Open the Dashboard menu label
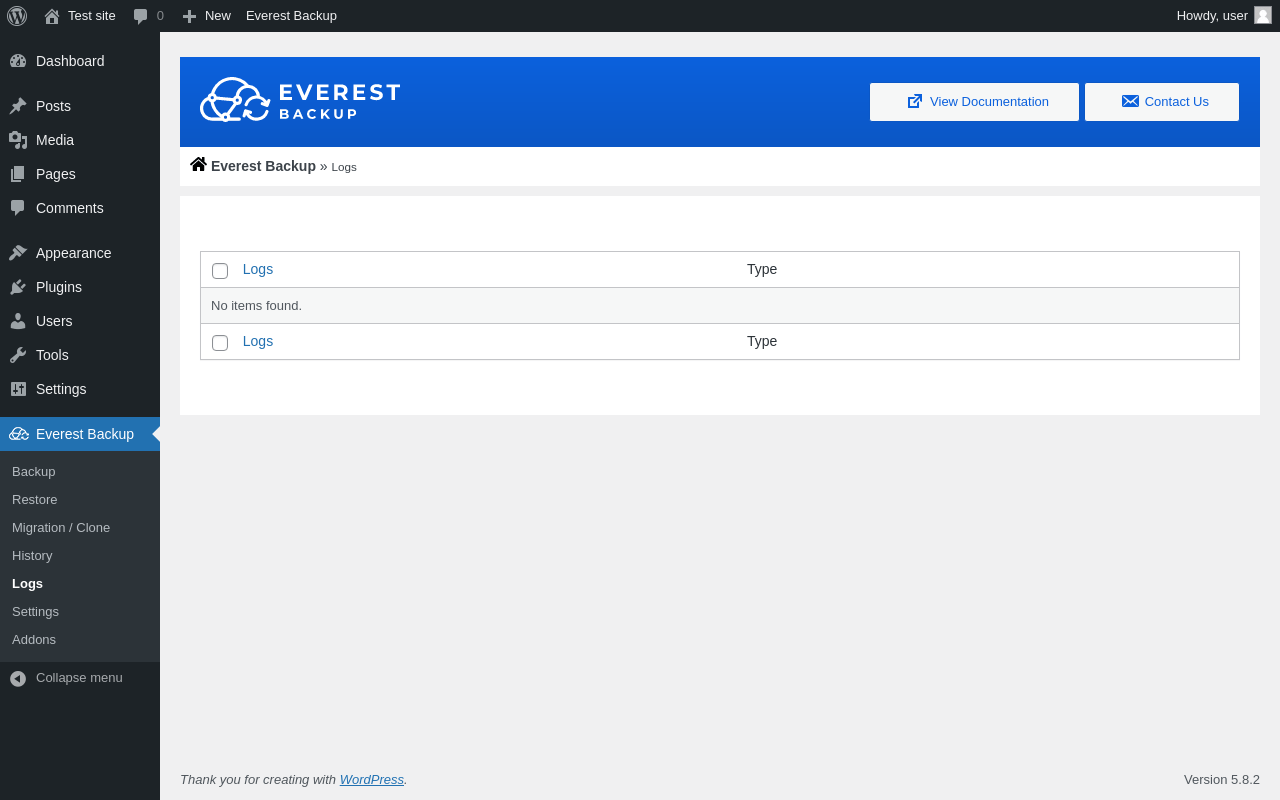 click(70, 61)
